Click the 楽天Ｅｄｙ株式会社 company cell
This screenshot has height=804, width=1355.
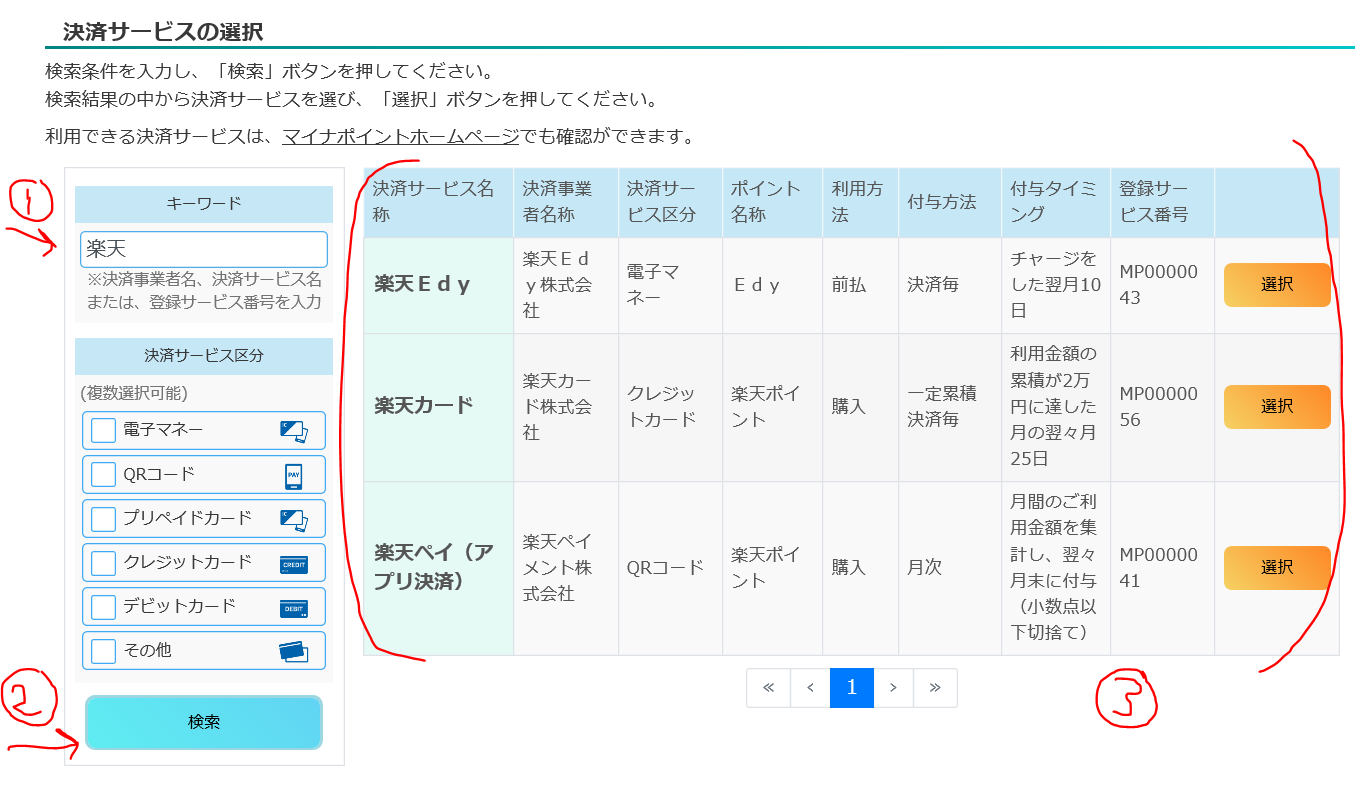pos(566,285)
